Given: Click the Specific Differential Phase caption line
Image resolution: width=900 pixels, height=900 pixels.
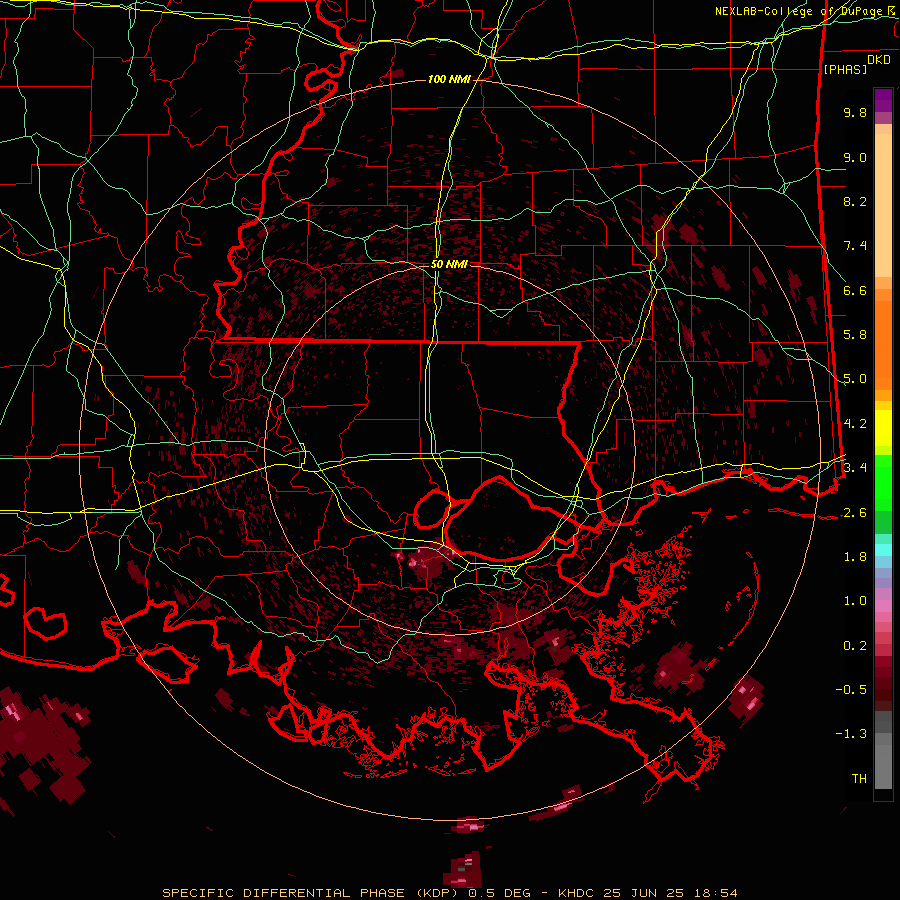Looking at the screenshot, I should click(450, 893).
